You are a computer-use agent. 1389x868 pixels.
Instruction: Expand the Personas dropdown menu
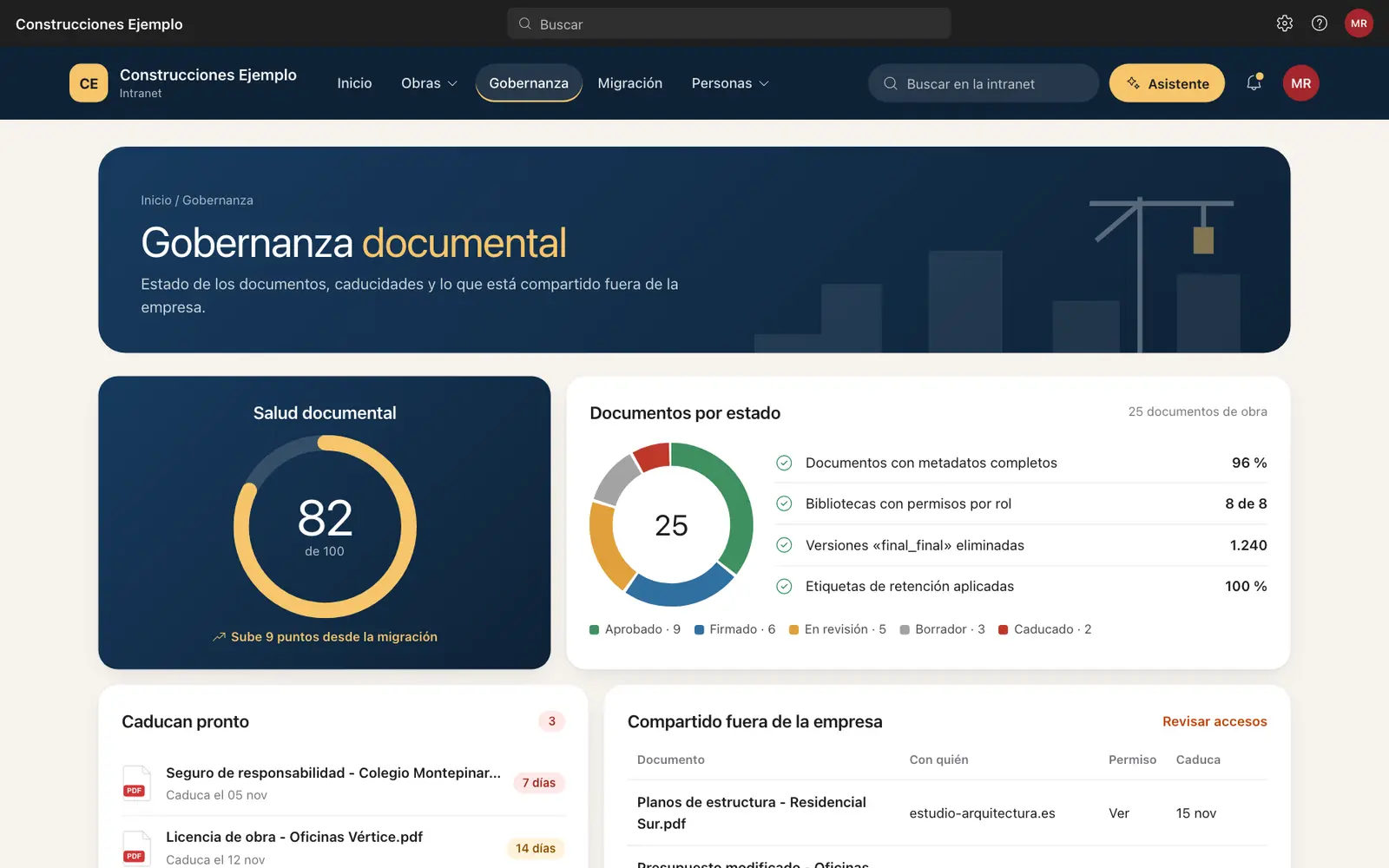(x=730, y=83)
